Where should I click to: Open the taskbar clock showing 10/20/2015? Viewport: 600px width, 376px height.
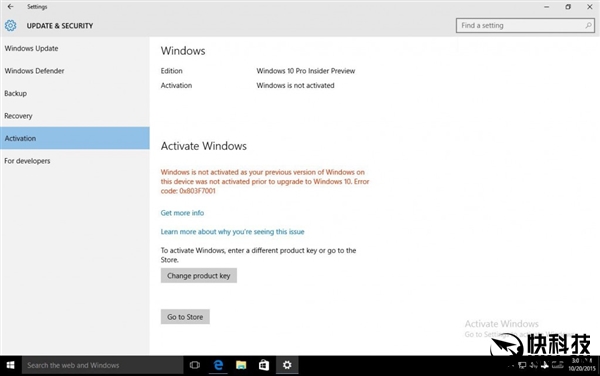tap(582, 365)
